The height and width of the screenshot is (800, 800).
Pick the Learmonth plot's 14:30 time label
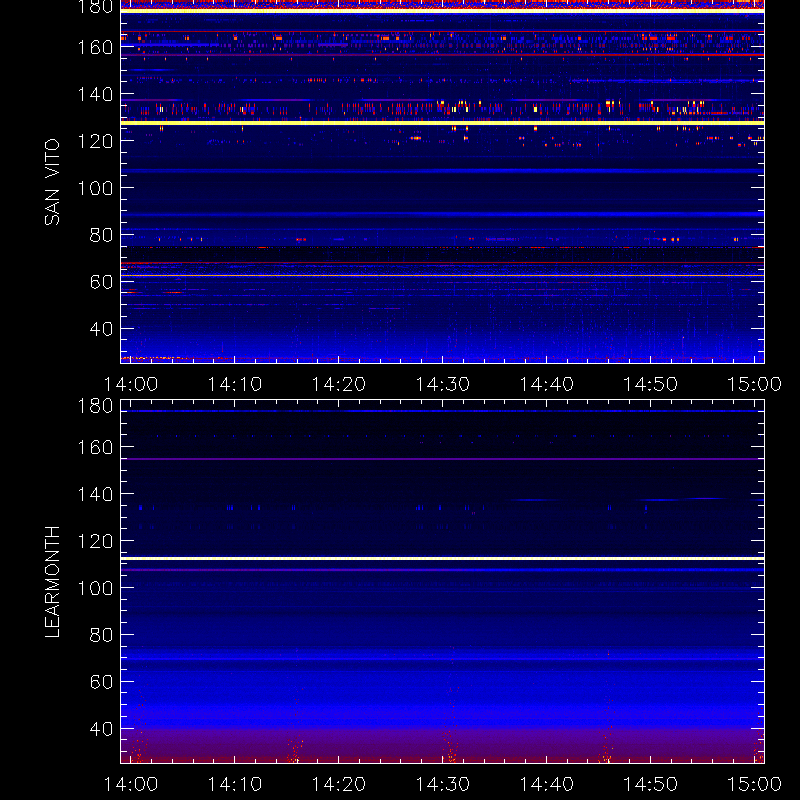coord(442,784)
